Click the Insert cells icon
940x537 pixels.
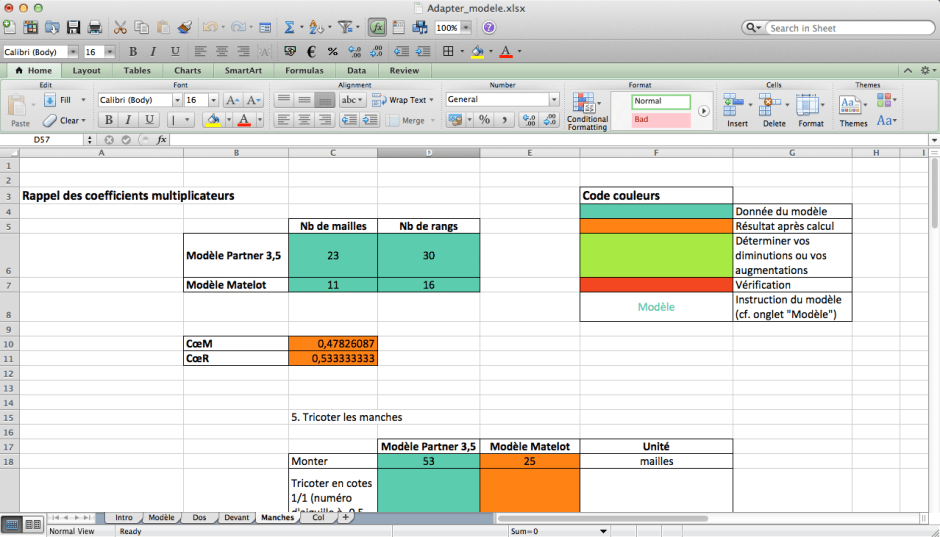tap(737, 108)
